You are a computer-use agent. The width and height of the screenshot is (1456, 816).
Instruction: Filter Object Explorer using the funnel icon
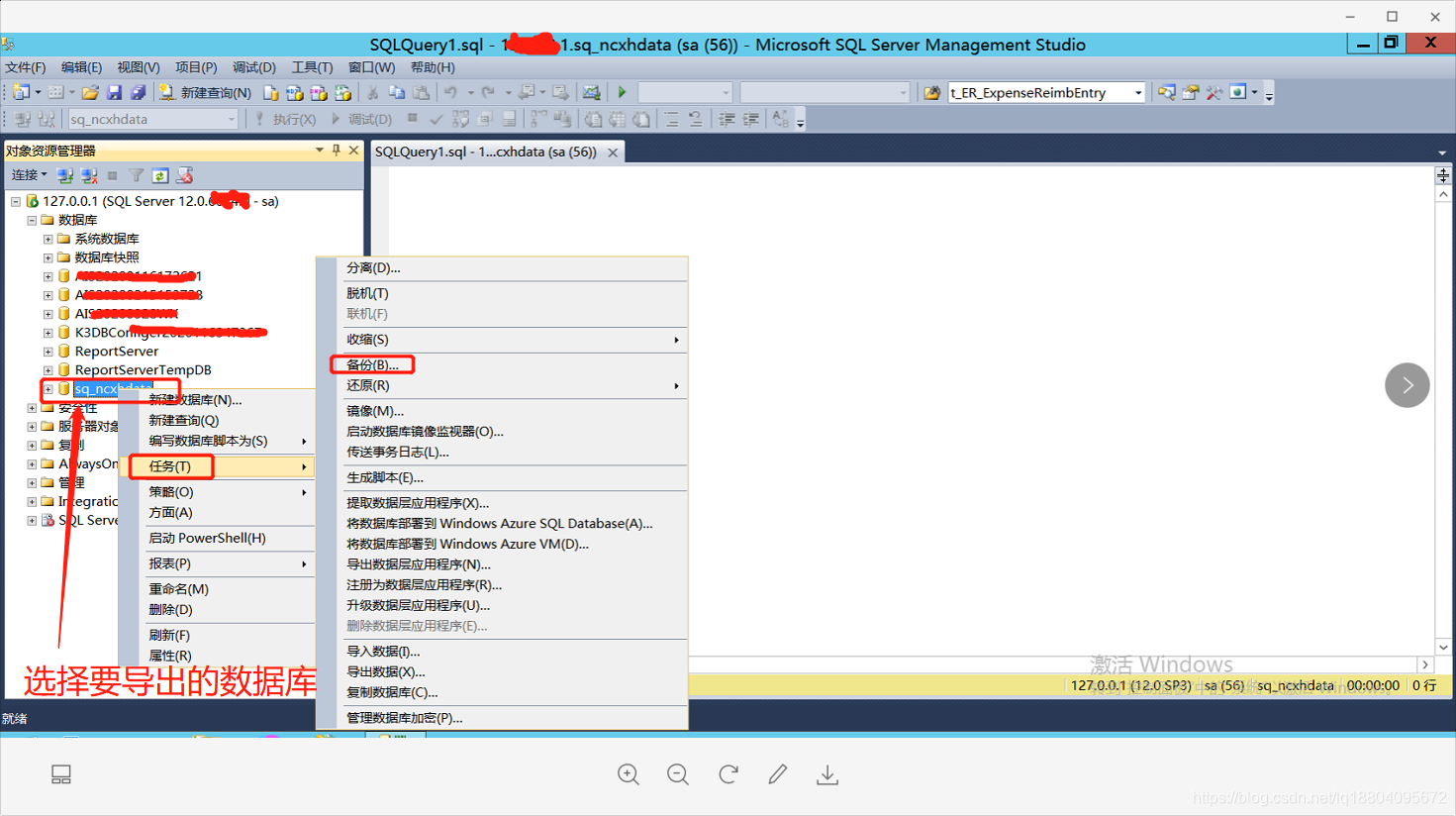[x=137, y=175]
